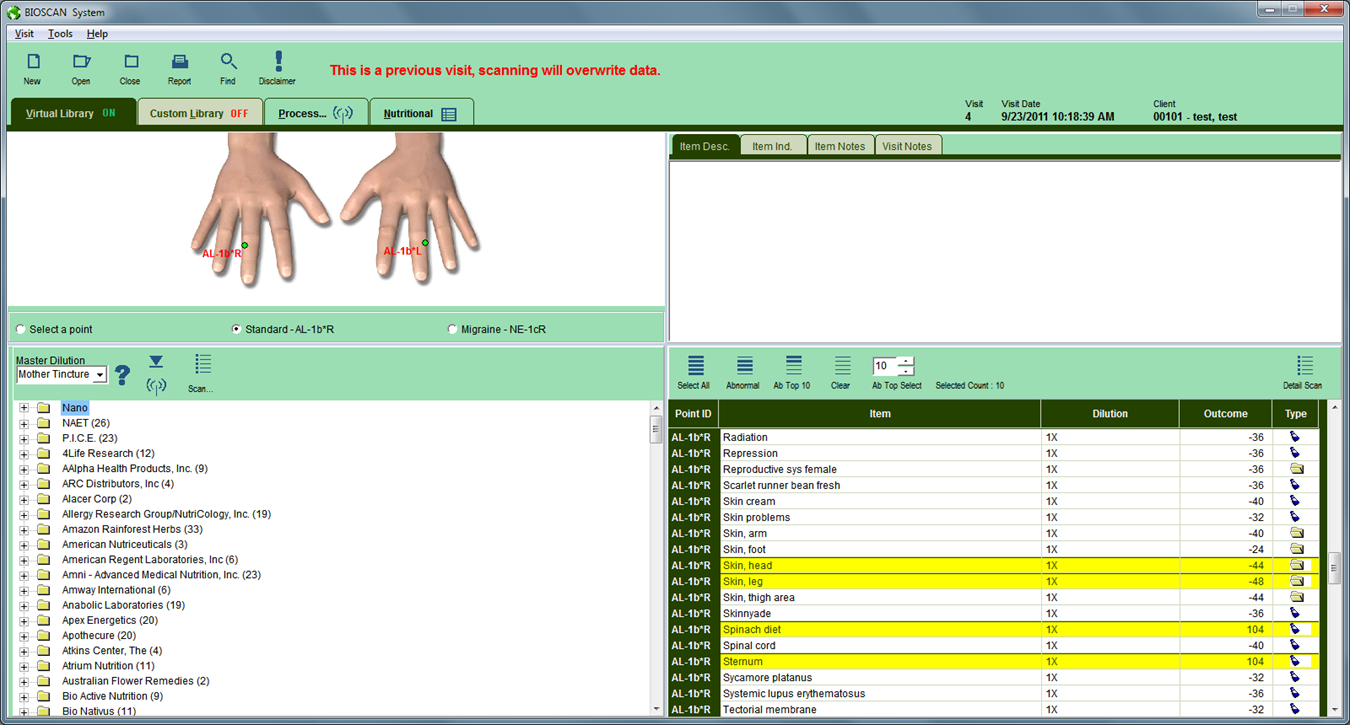The width and height of the screenshot is (1350, 725).
Task: Click the blue question mark help icon
Action: [122, 375]
